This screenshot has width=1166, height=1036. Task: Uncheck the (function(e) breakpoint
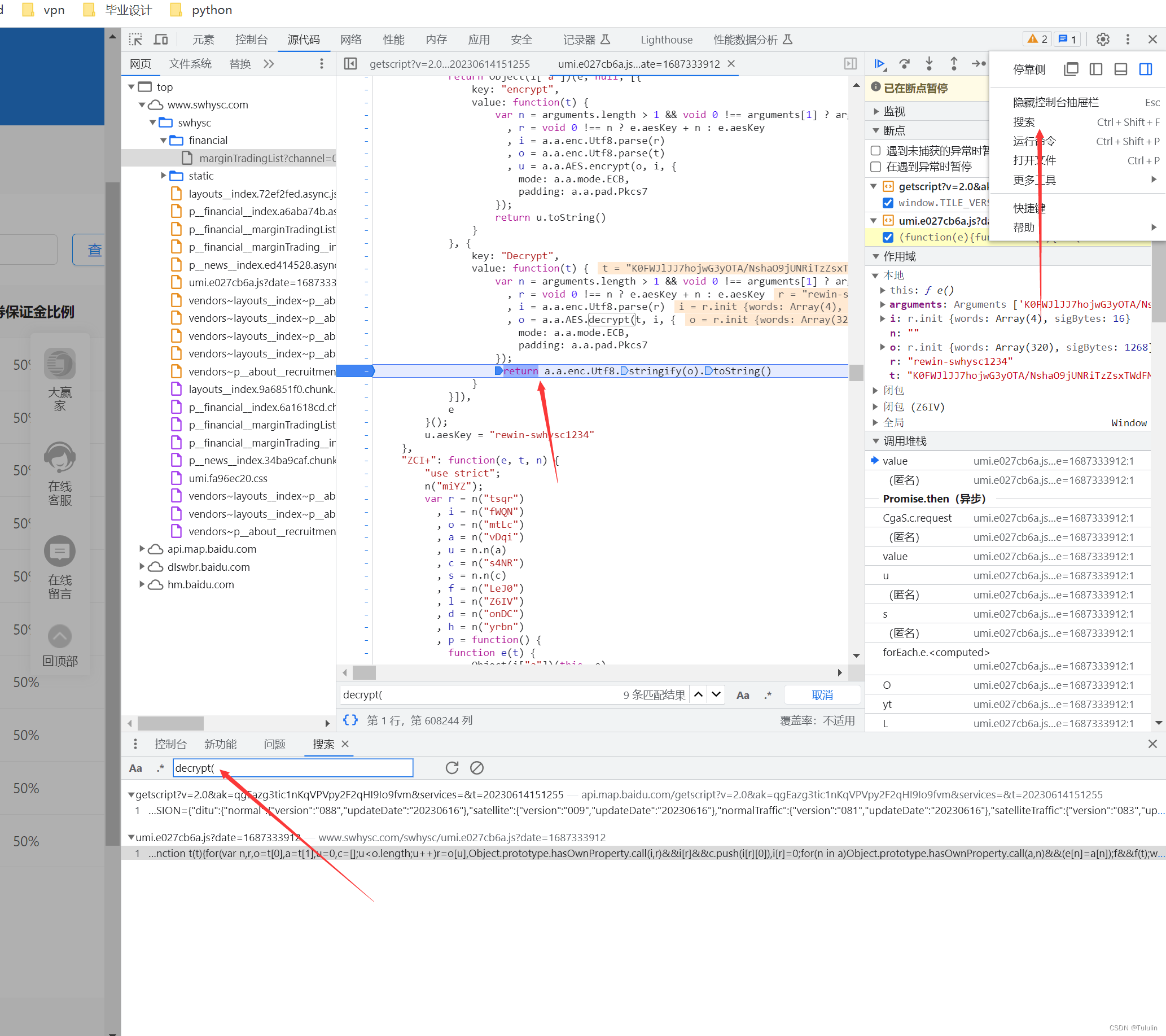click(888, 237)
